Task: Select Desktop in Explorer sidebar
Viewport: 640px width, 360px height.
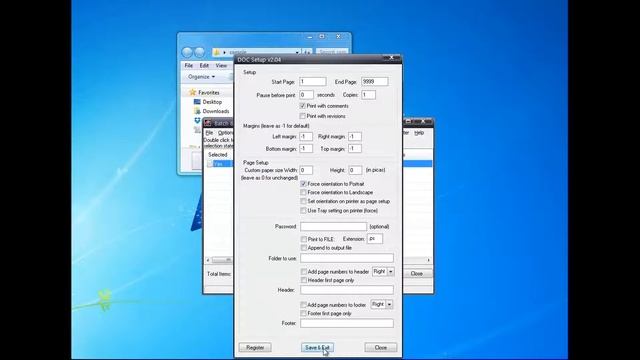Action: 212,102
